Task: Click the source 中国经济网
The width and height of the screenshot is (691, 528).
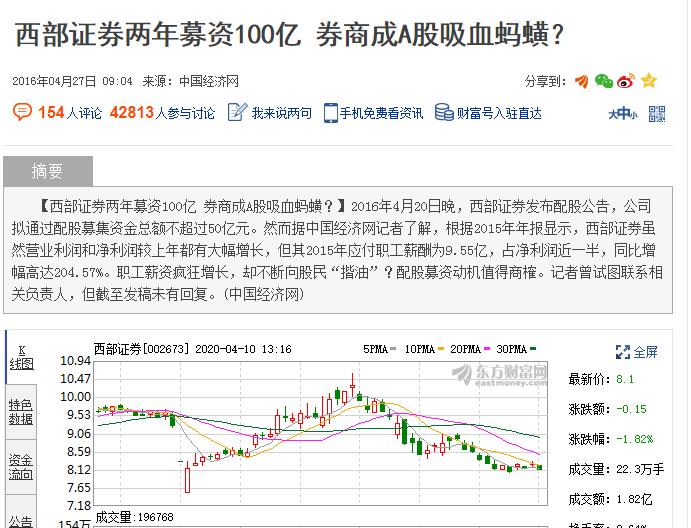Action: 209,82
